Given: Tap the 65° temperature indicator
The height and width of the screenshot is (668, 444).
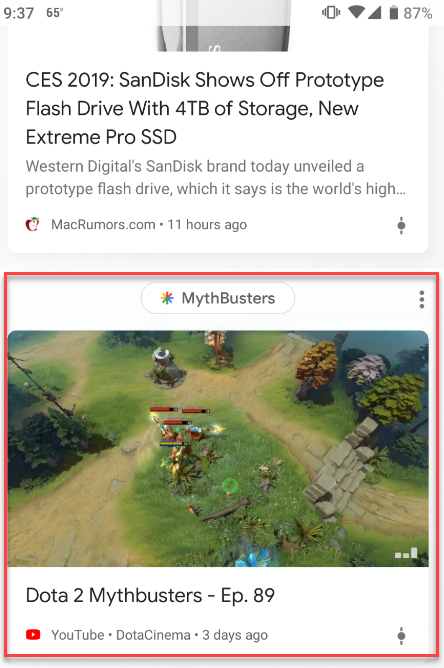Looking at the screenshot, I should [x=55, y=13].
